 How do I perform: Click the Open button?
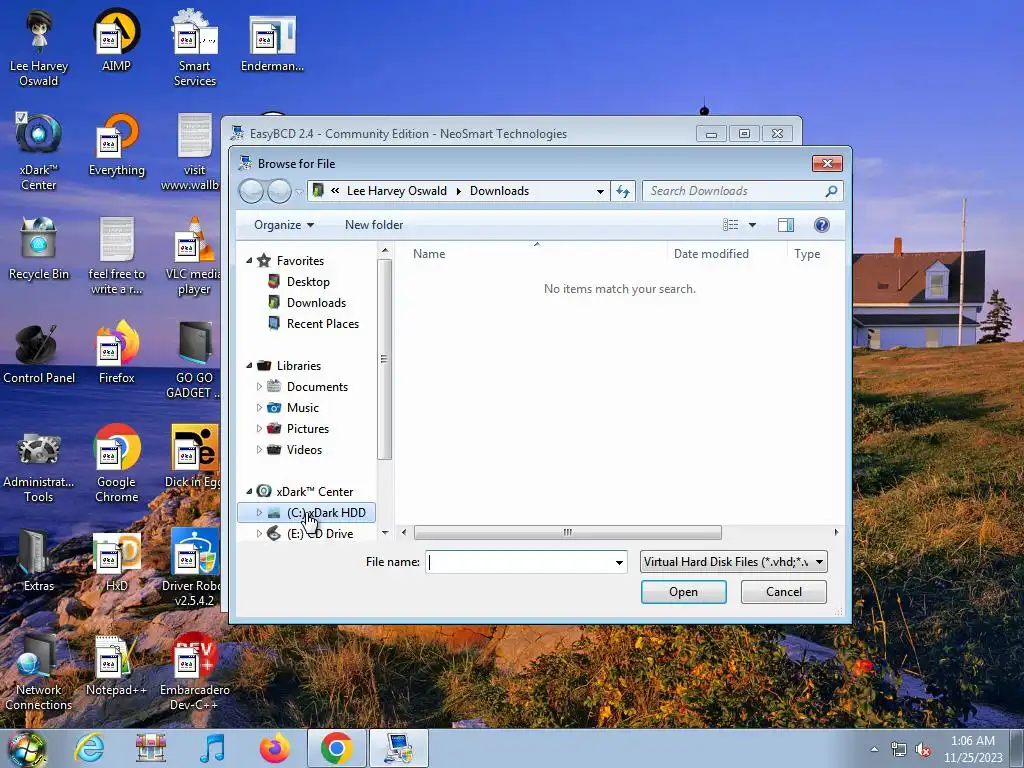683,592
